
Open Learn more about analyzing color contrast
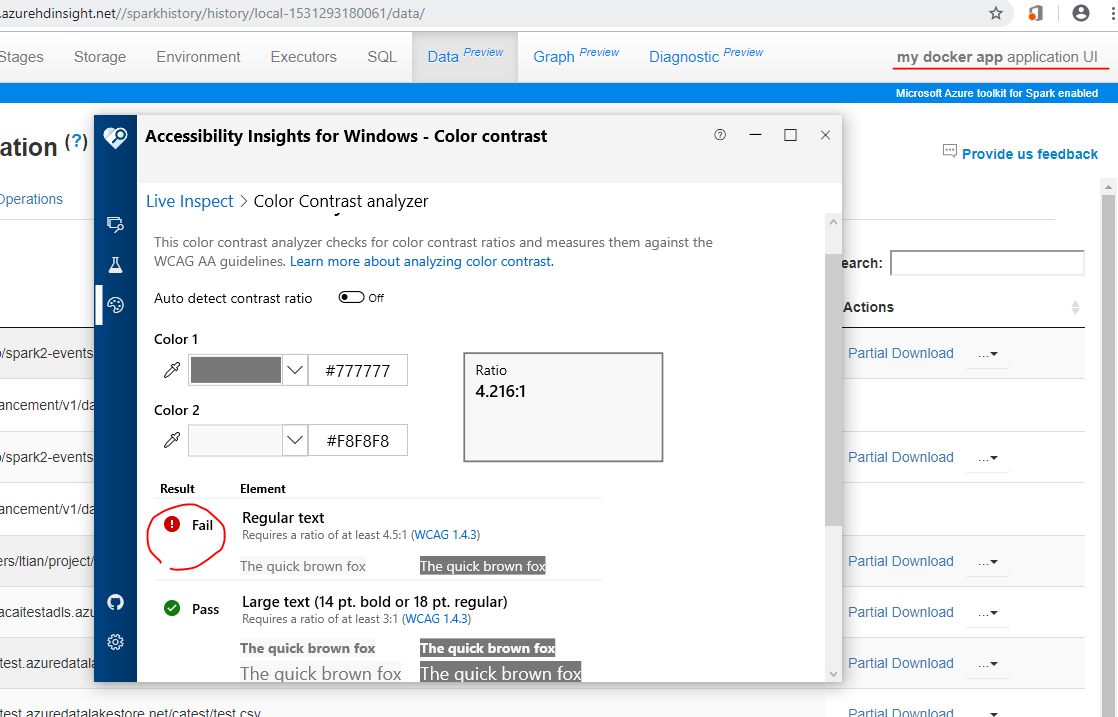tap(421, 262)
